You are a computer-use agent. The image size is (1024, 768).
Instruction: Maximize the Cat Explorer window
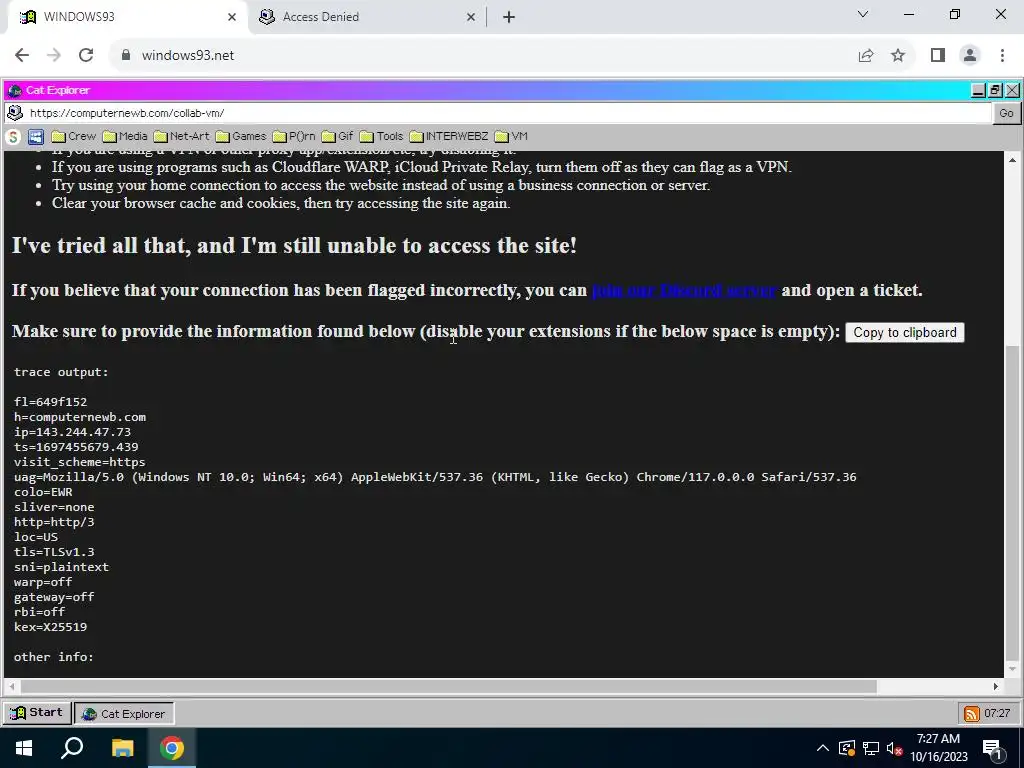click(x=995, y=90)
